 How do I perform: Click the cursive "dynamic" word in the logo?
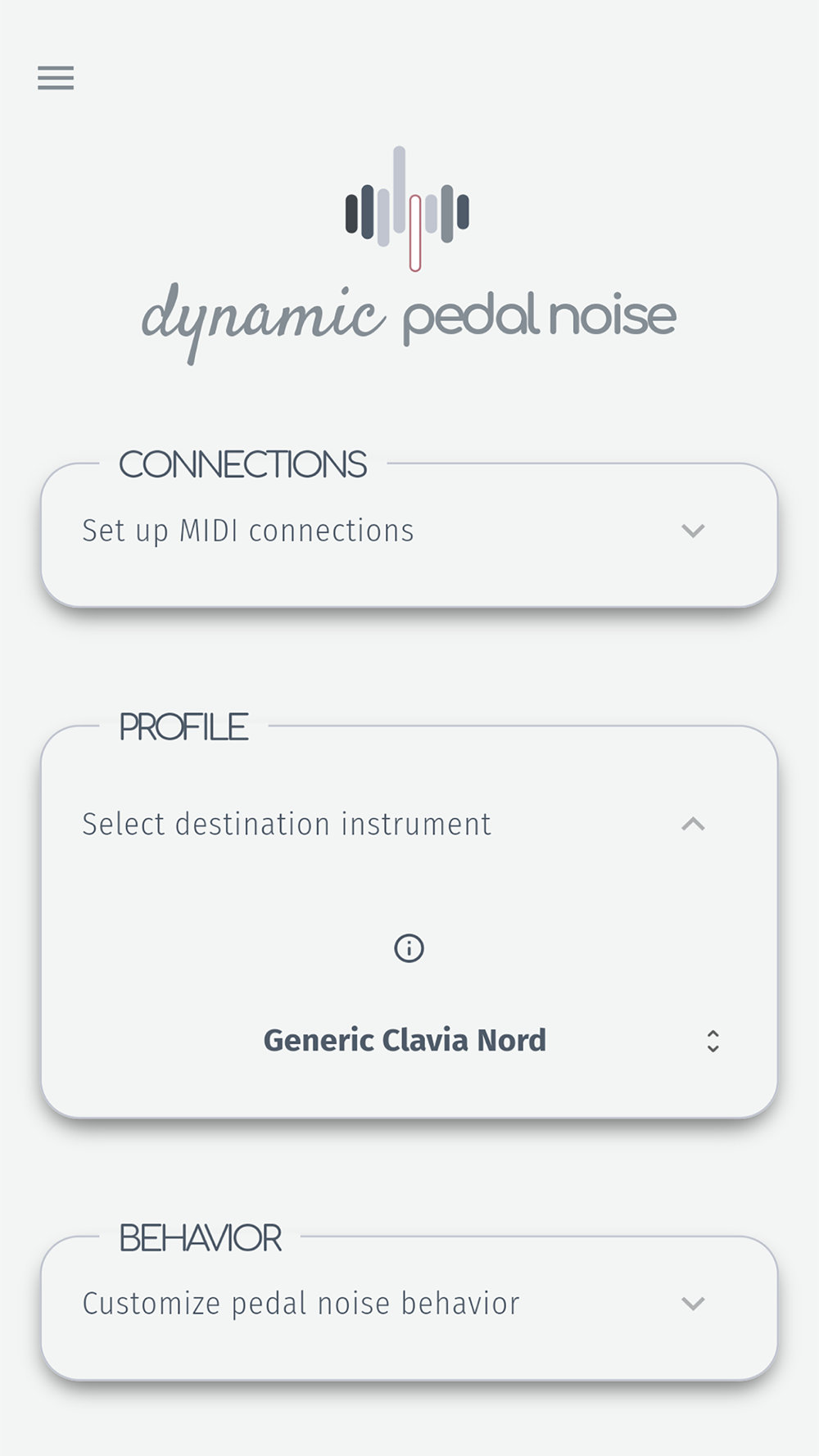263,321
